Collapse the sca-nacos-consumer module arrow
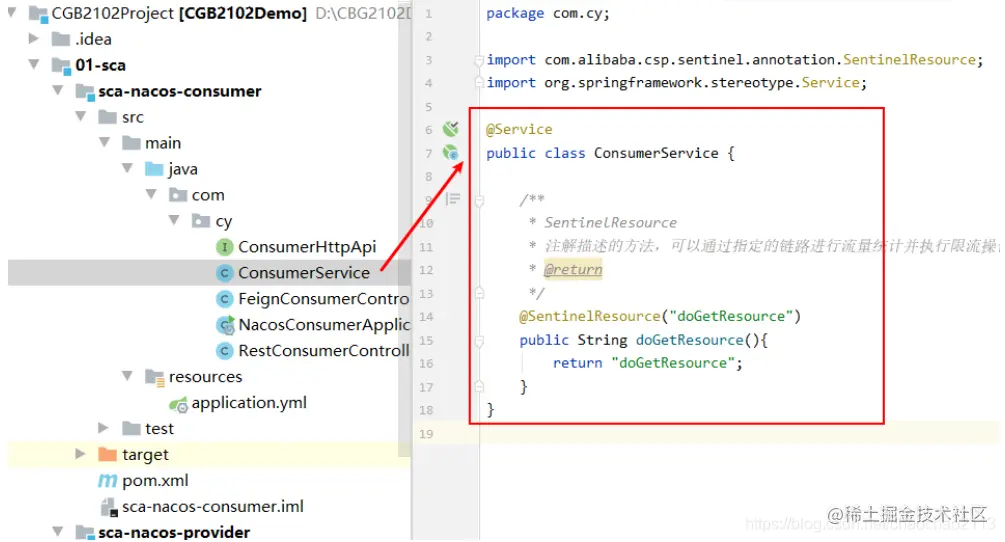Viewport: 1005px width, 542px height. pyautogui.click(x=58, y=90)
